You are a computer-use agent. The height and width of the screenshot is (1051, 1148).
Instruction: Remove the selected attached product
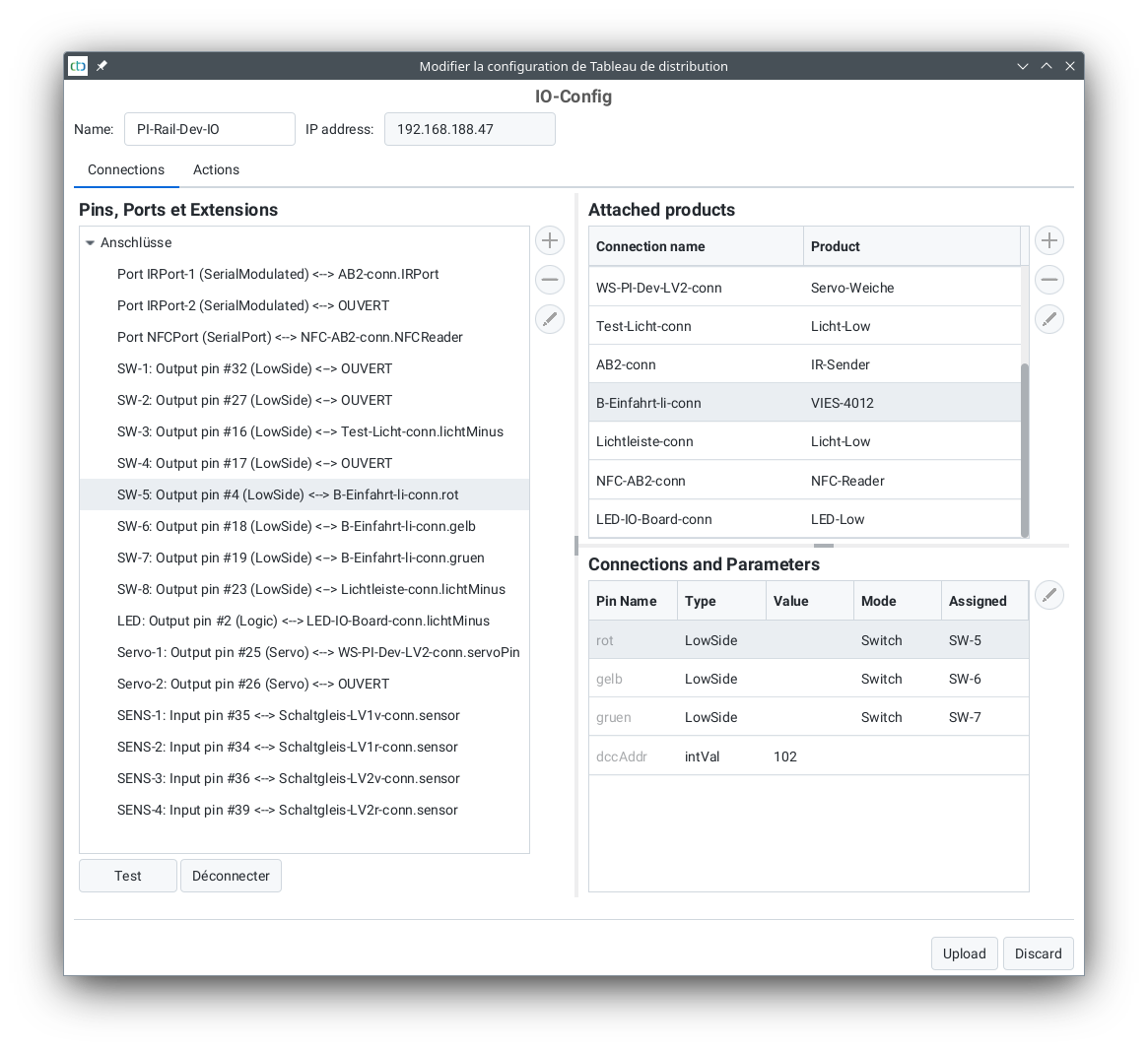1049,280
